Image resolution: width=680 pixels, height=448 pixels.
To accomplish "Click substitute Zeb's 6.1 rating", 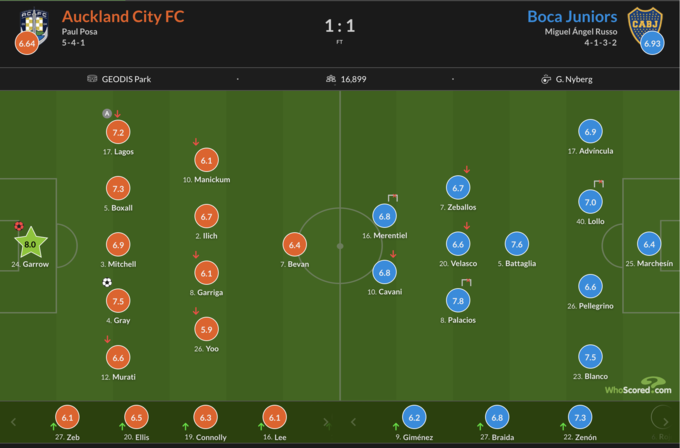I will pyautogui.click(x=67, y=418).
